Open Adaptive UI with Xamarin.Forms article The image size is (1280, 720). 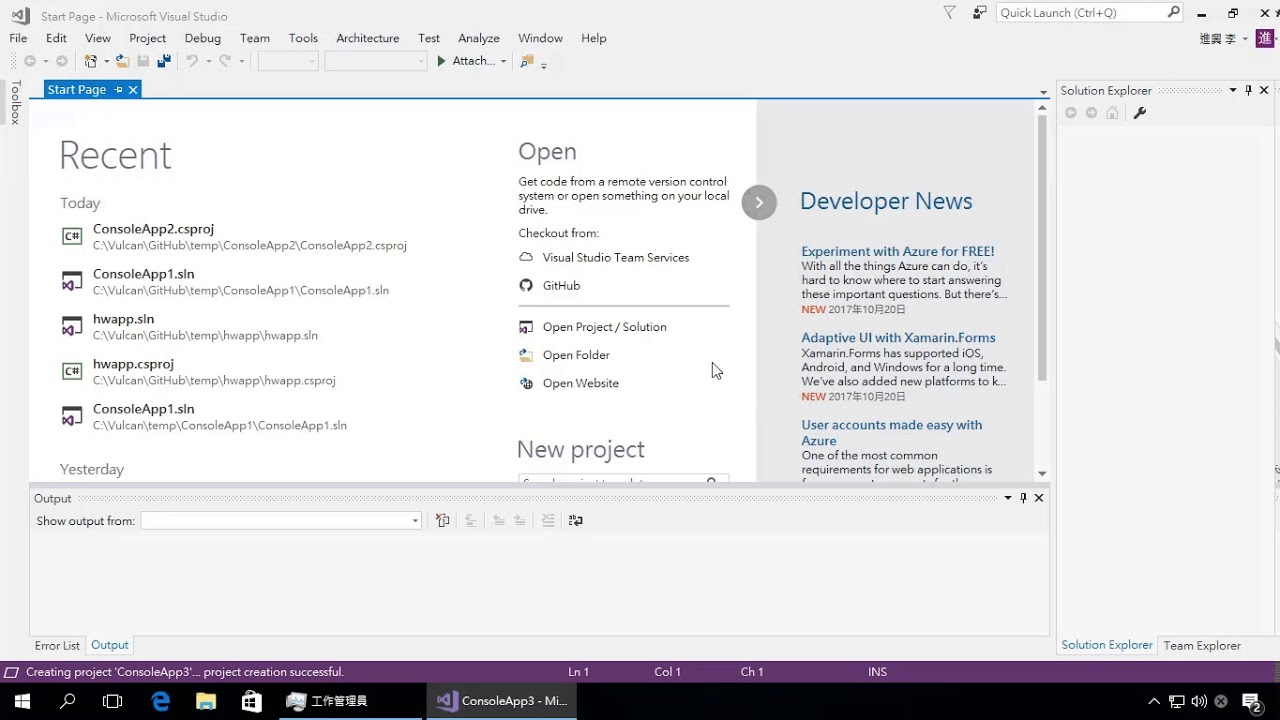pos(898,338)
